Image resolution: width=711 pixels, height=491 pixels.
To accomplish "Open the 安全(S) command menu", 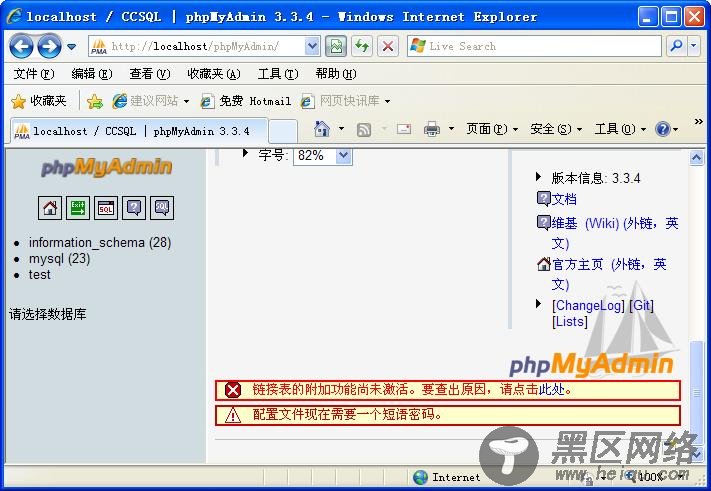I will (556, 129).
